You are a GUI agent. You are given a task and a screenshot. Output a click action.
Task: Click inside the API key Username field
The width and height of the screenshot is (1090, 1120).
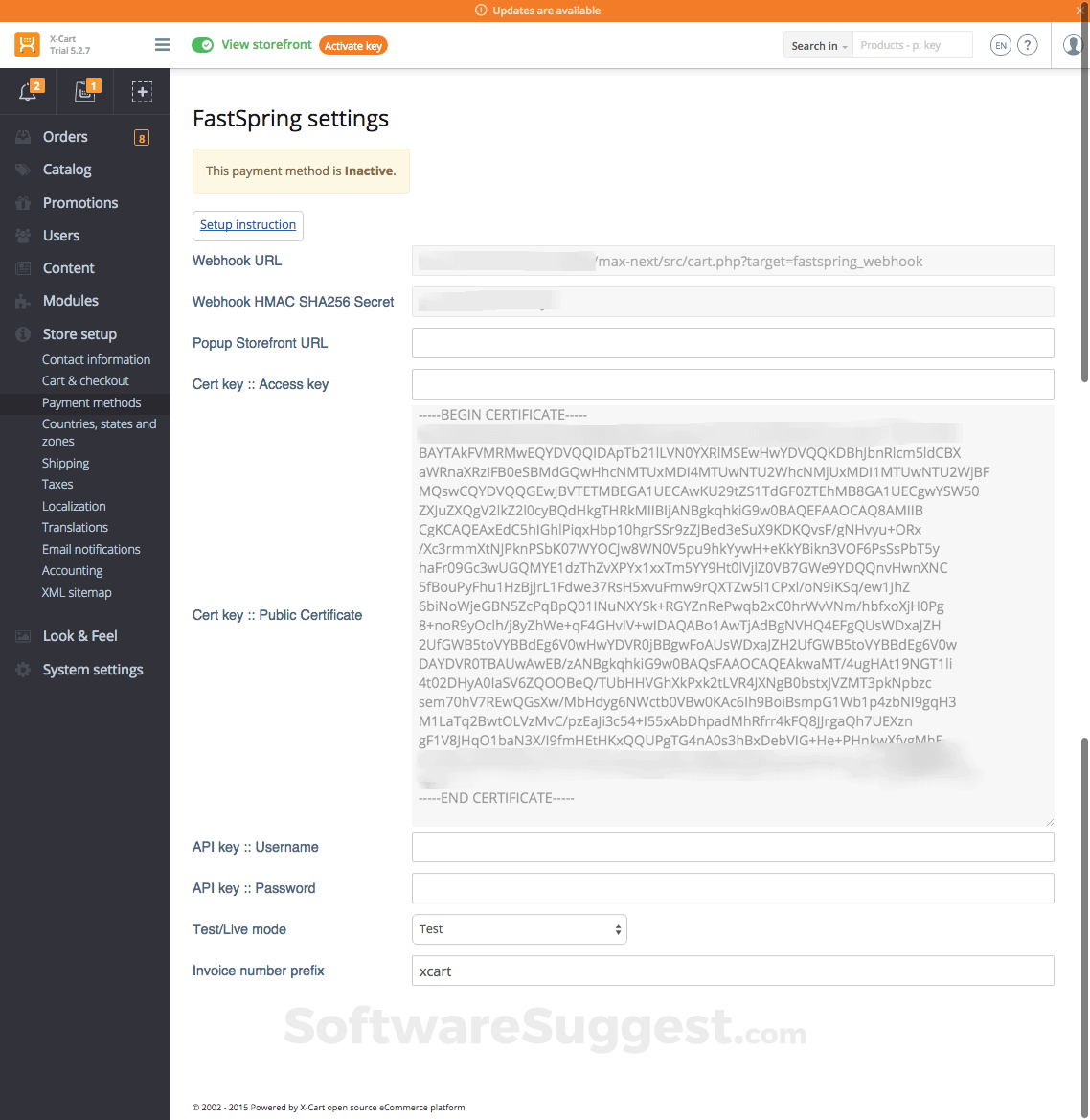(733, 846)
